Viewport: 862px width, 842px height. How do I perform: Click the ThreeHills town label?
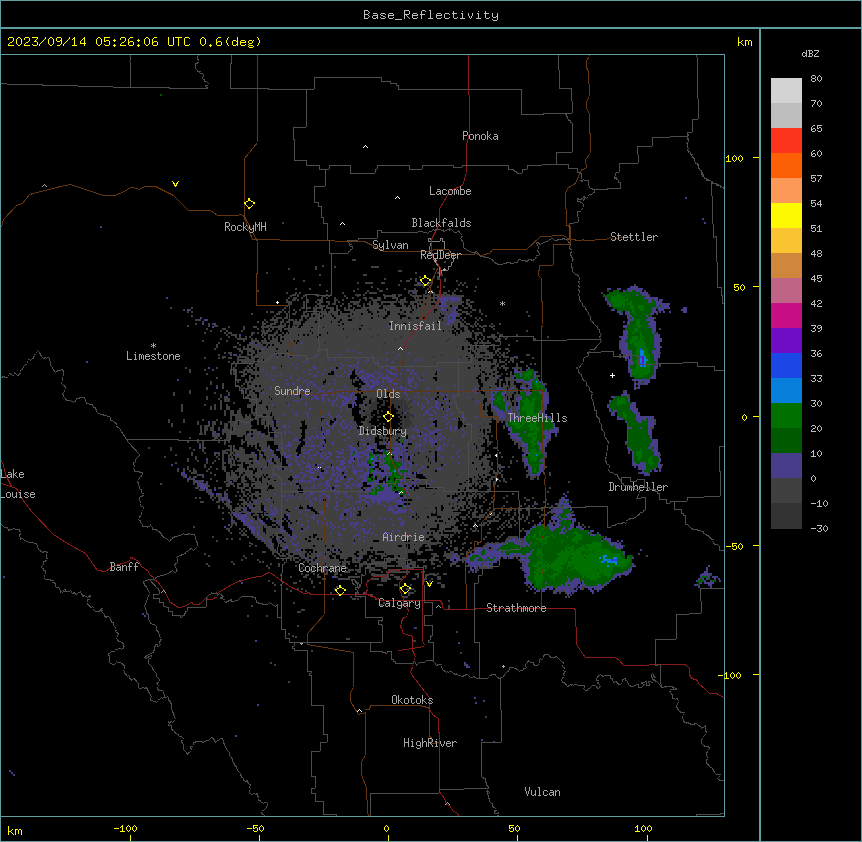tap(537, 418)
